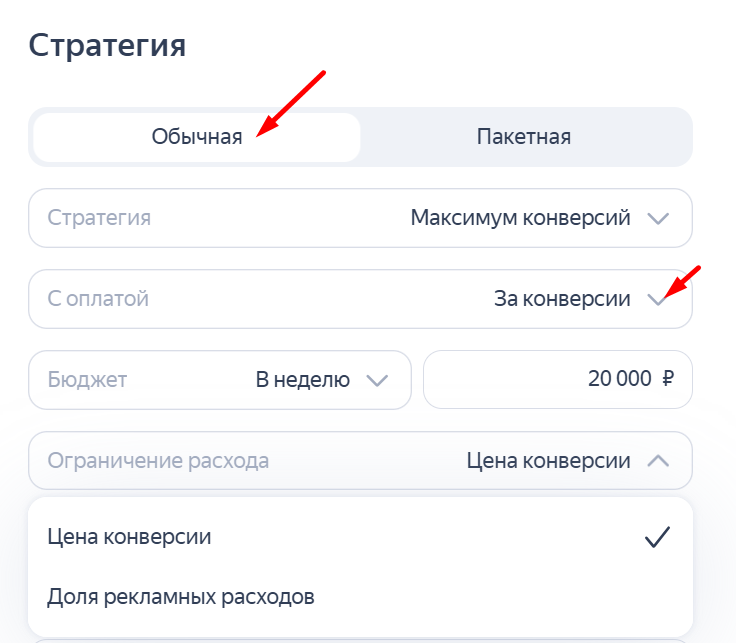The image size is (736, 643).
Task: Click the chevron beside В неделю
Action: click(x=376, y=379)
